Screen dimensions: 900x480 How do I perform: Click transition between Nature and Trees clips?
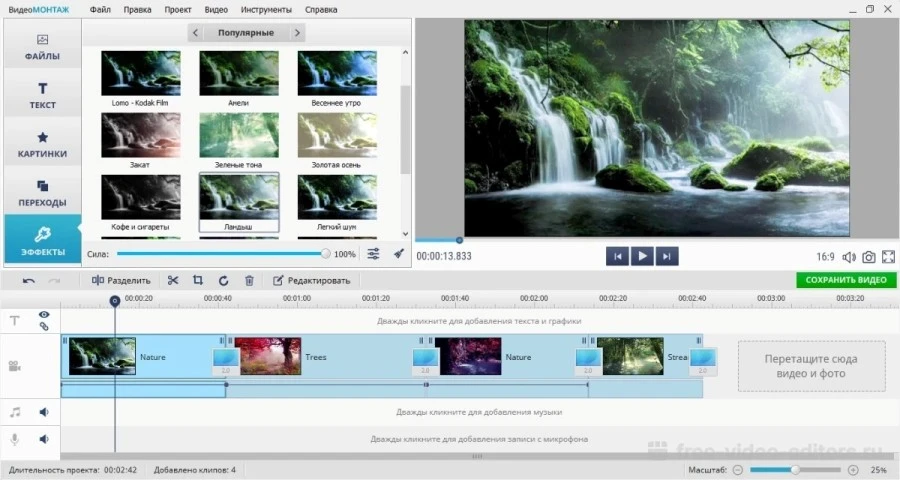[x=226, y=361]
